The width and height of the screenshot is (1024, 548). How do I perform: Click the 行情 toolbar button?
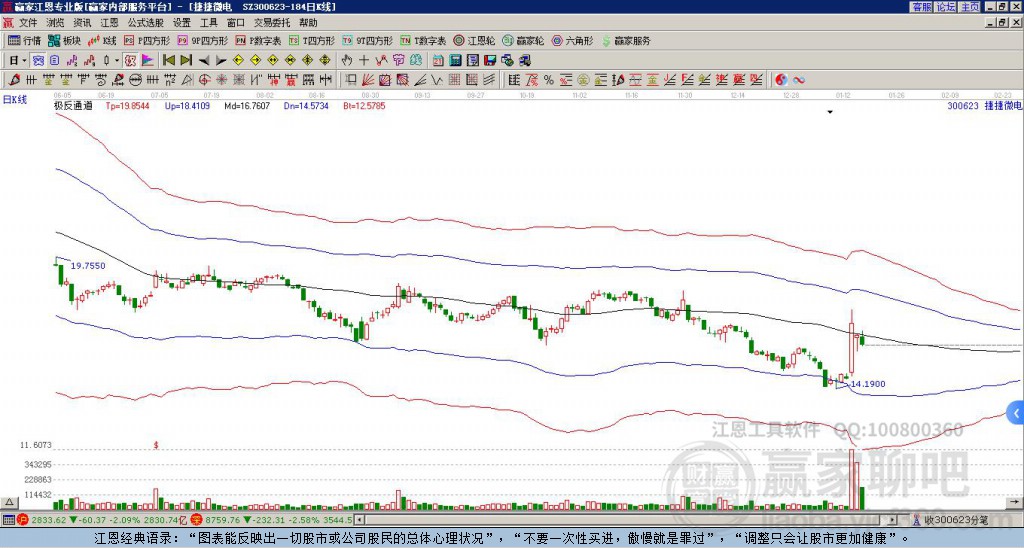pos(25,40)
